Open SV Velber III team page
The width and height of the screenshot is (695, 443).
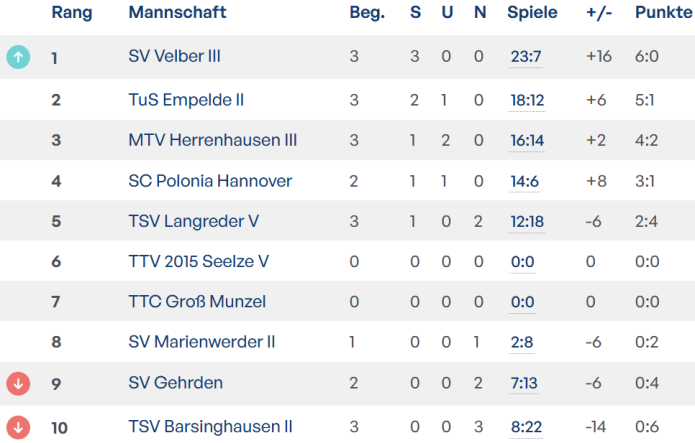click(x=174, y=57)
